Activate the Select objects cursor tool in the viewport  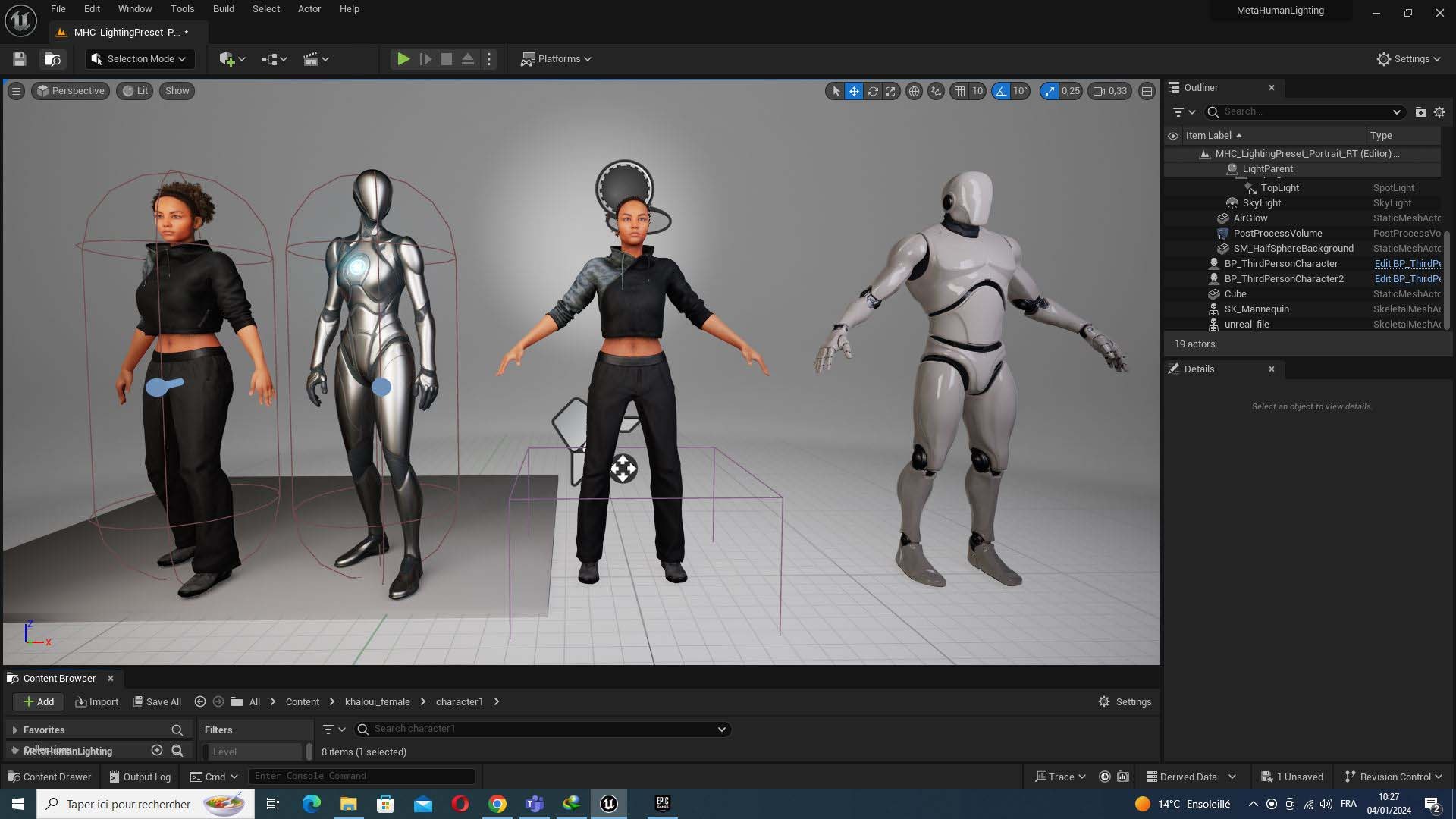(836, 91)
